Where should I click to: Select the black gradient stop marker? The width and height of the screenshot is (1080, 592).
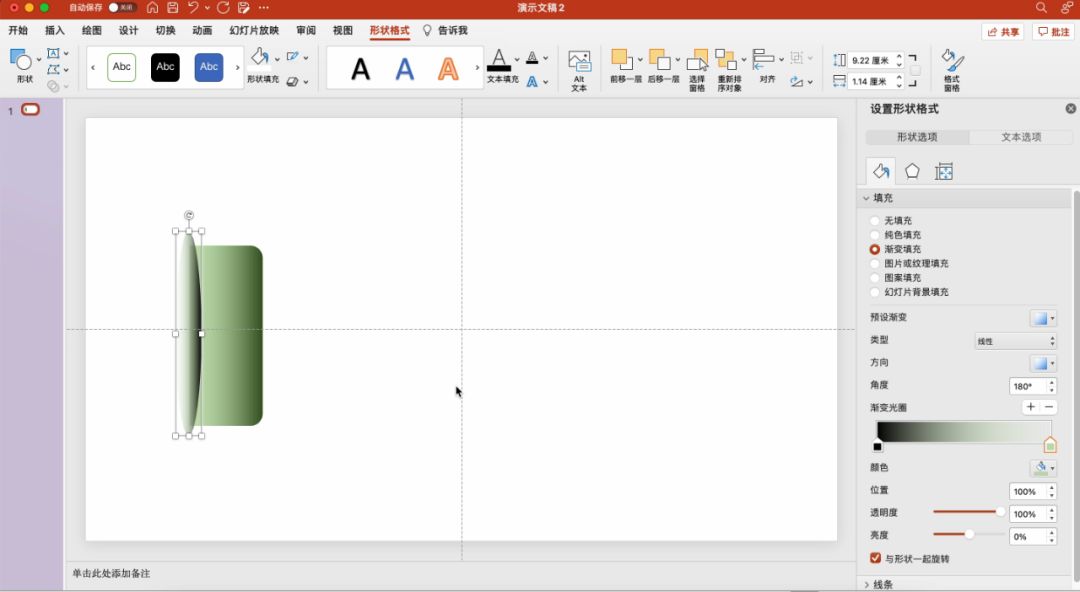point(877,445)
